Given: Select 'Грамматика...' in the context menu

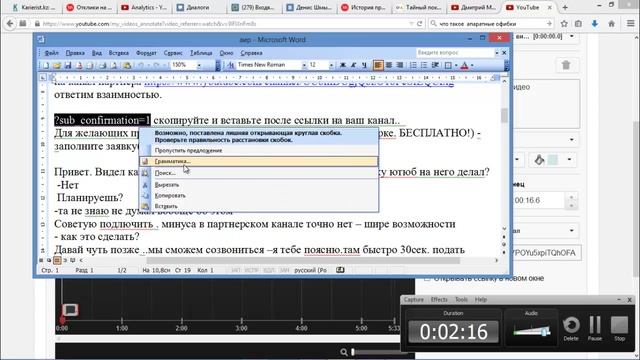Looking at the screenshot, I should [259, 162].
